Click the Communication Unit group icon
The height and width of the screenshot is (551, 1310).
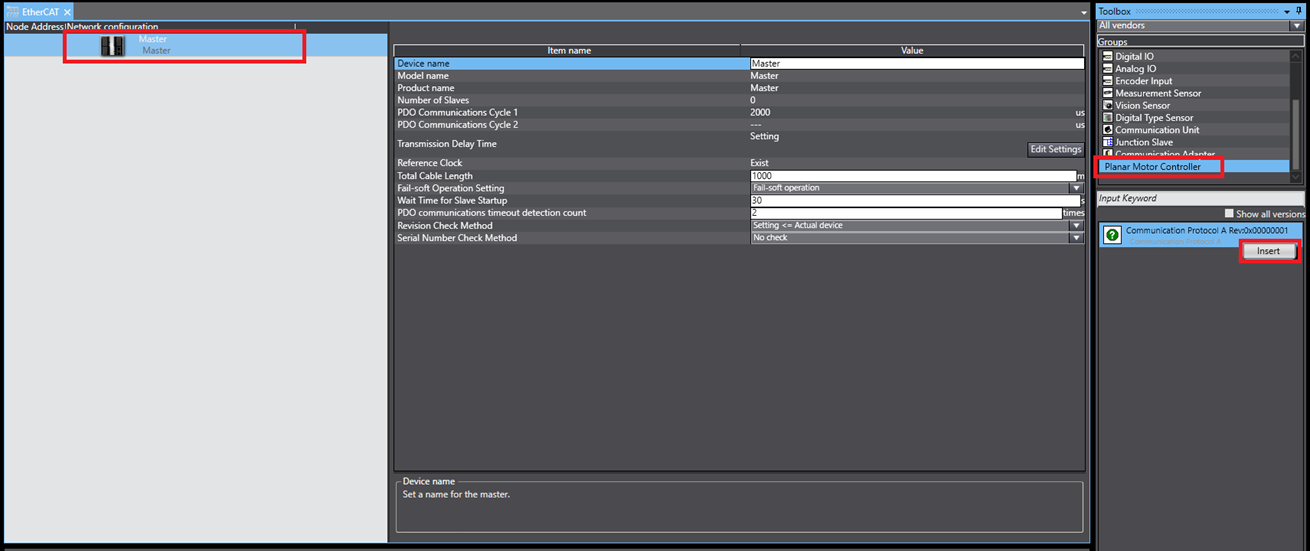[1107, 130]
